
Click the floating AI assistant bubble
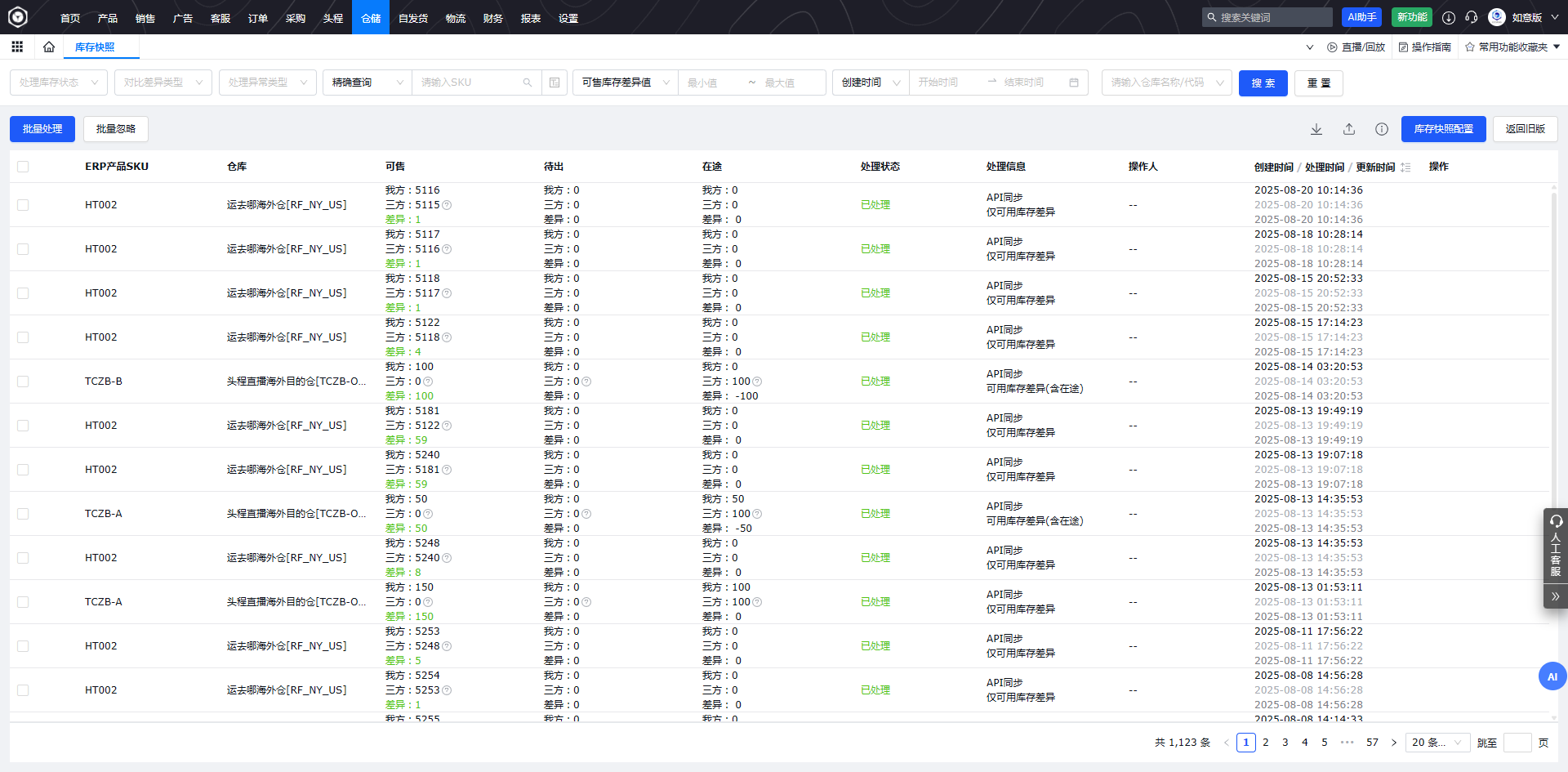[1552, 676]
